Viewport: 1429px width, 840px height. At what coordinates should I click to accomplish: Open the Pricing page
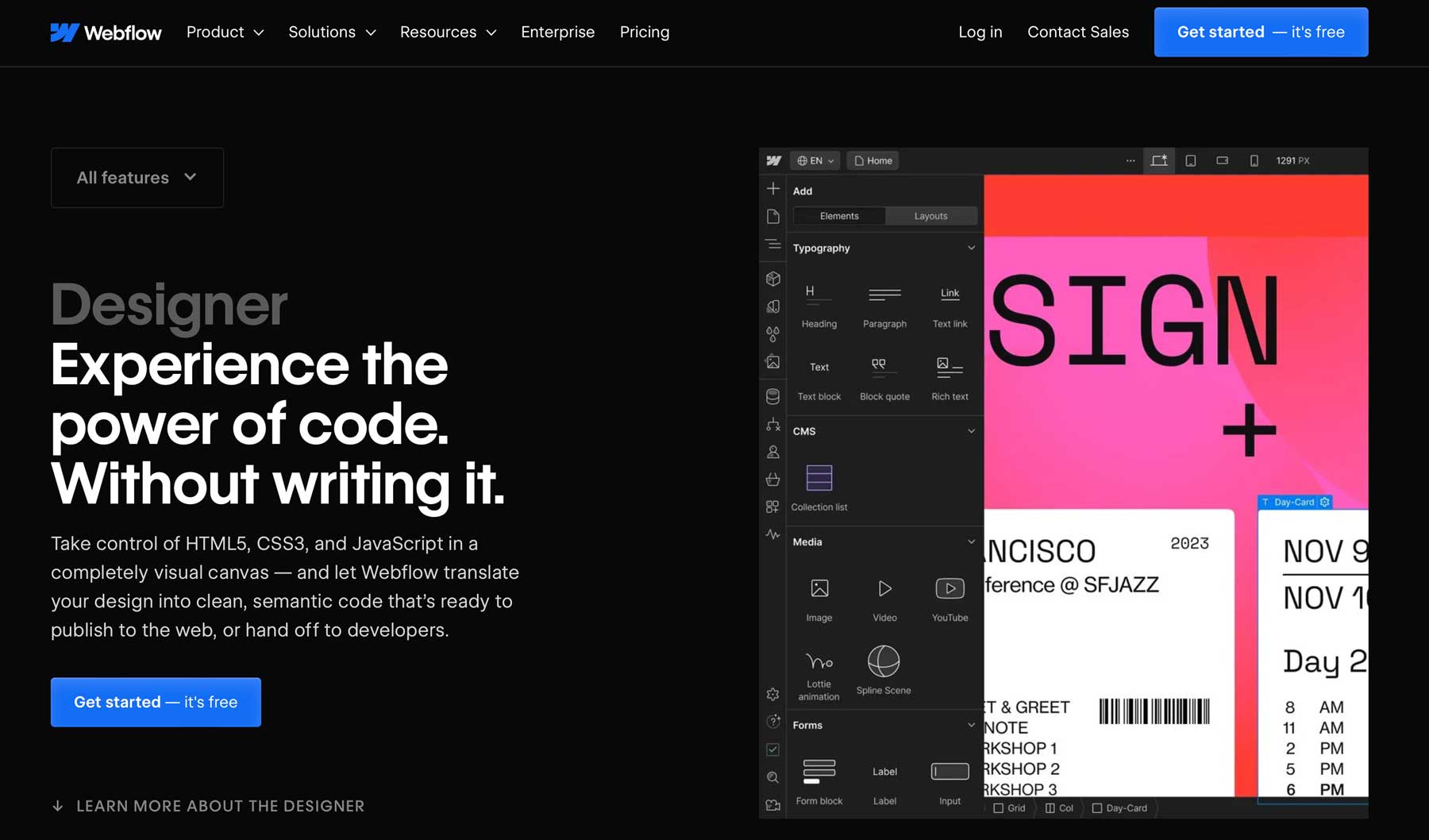coord(644,33)
